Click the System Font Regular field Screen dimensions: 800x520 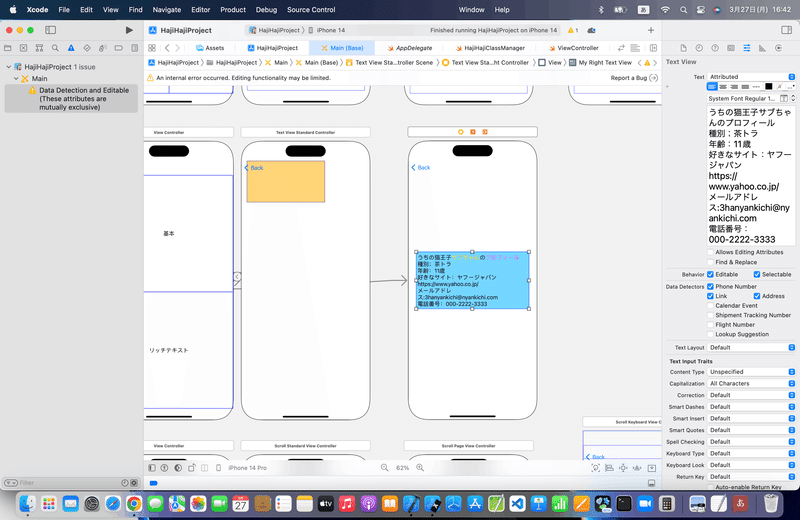coord(742,98)
